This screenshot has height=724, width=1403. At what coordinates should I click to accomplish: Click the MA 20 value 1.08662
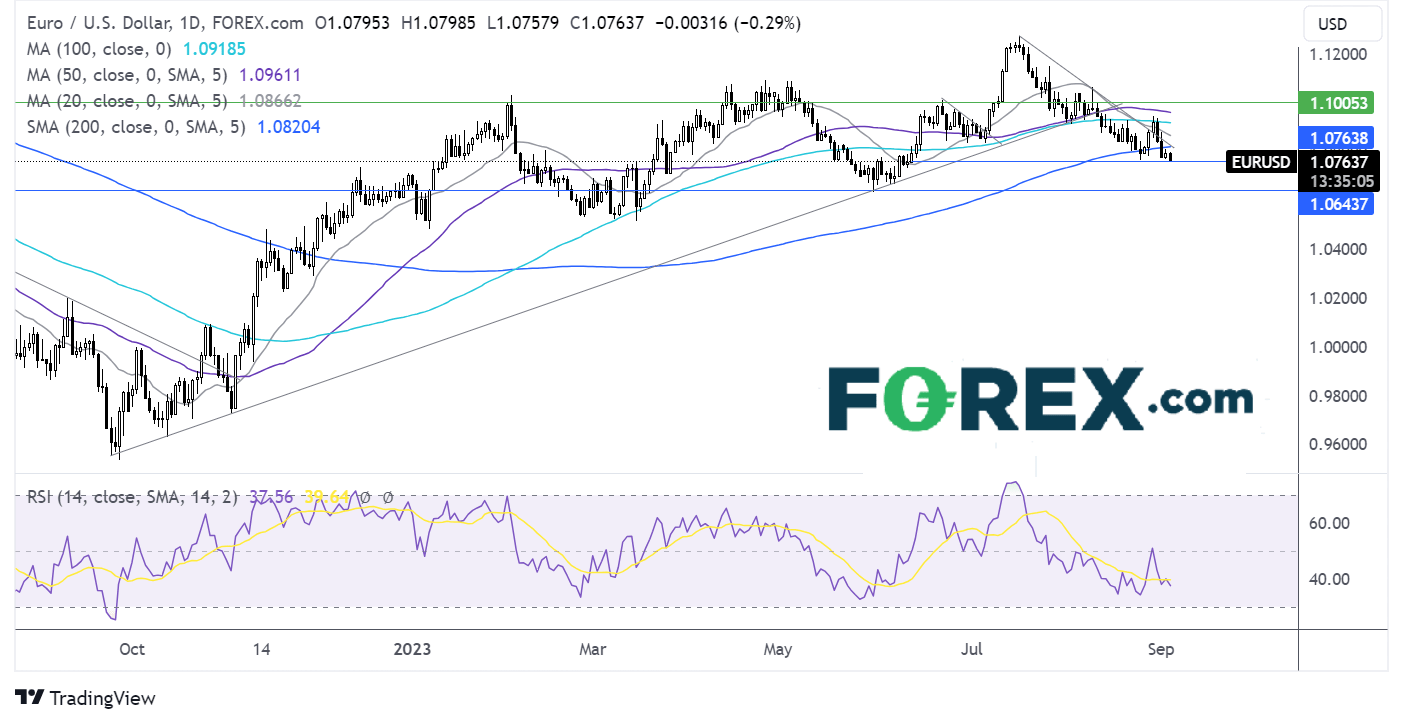pos(268,101)
